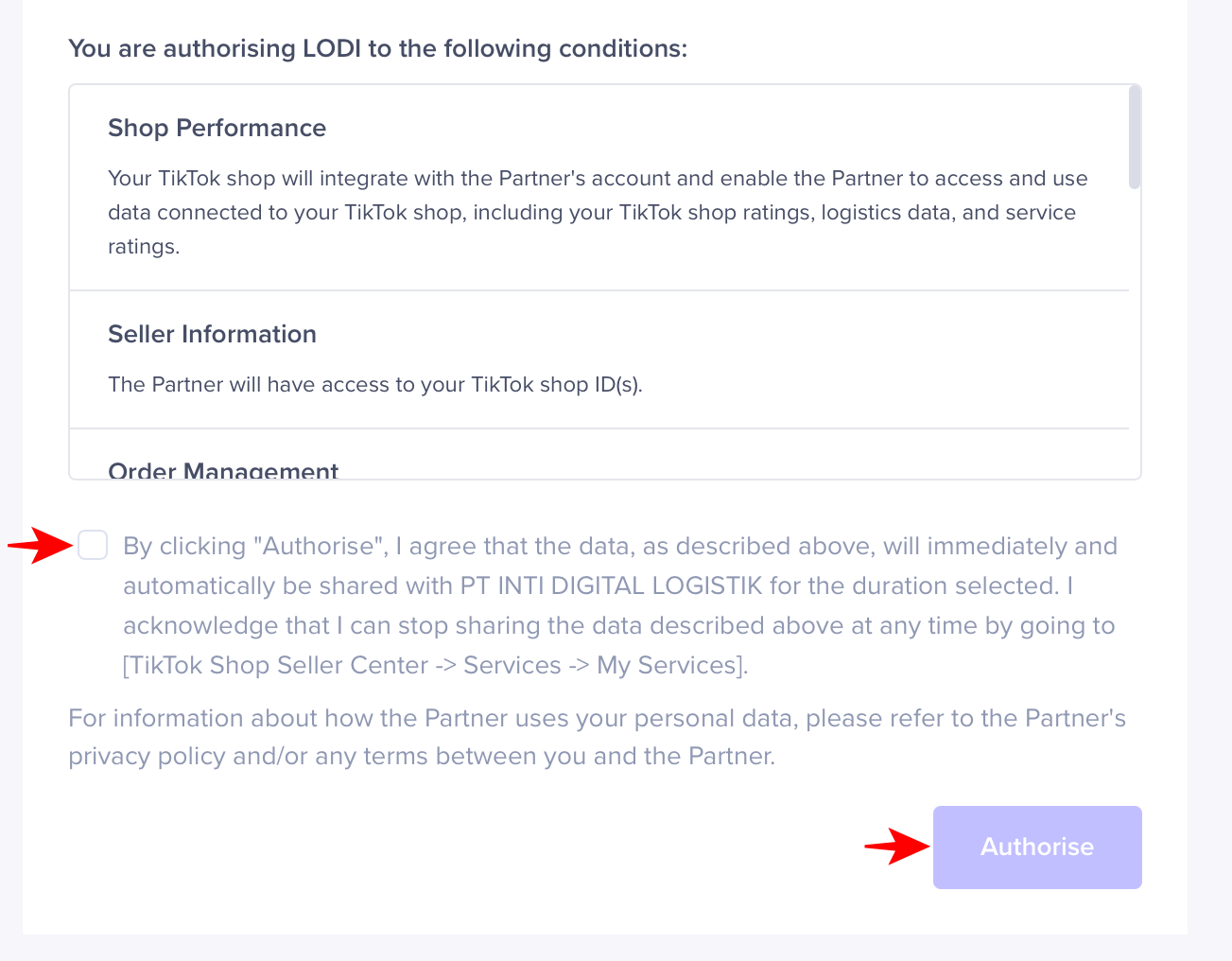Tick the data sharing agreement checkbox
This screenshot has width=1232, height=961.
point(93,546)
